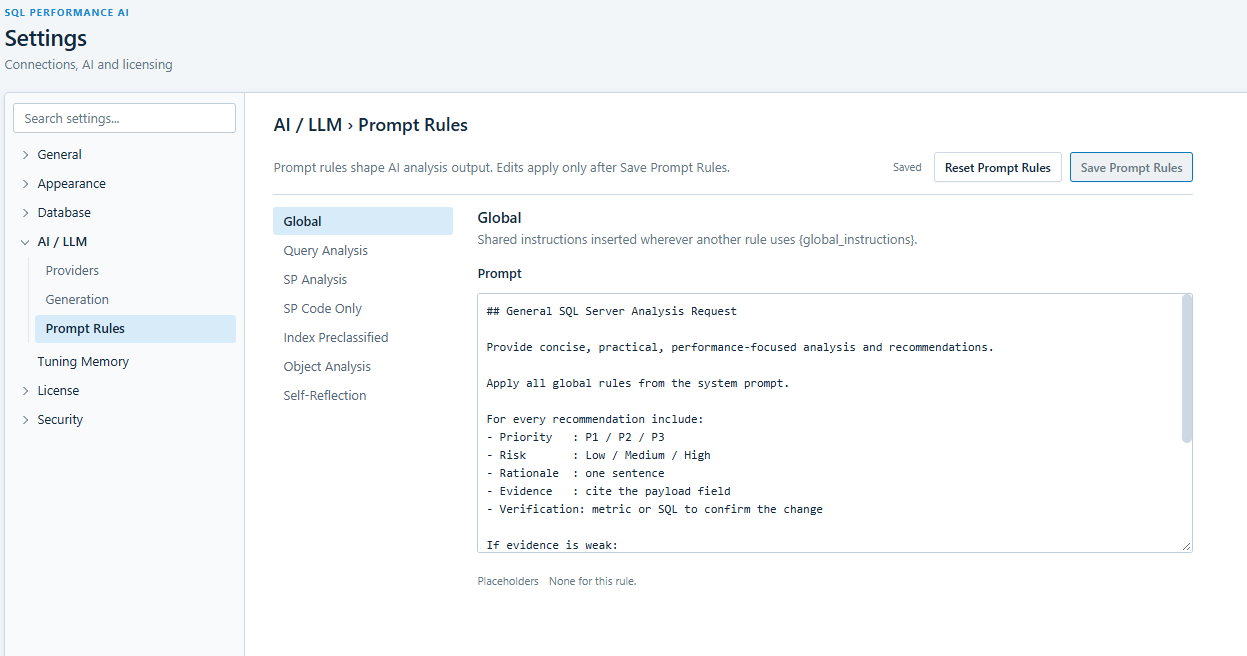
Task: Select the Object Analysis prompt rule
Action: pos(363,366)
